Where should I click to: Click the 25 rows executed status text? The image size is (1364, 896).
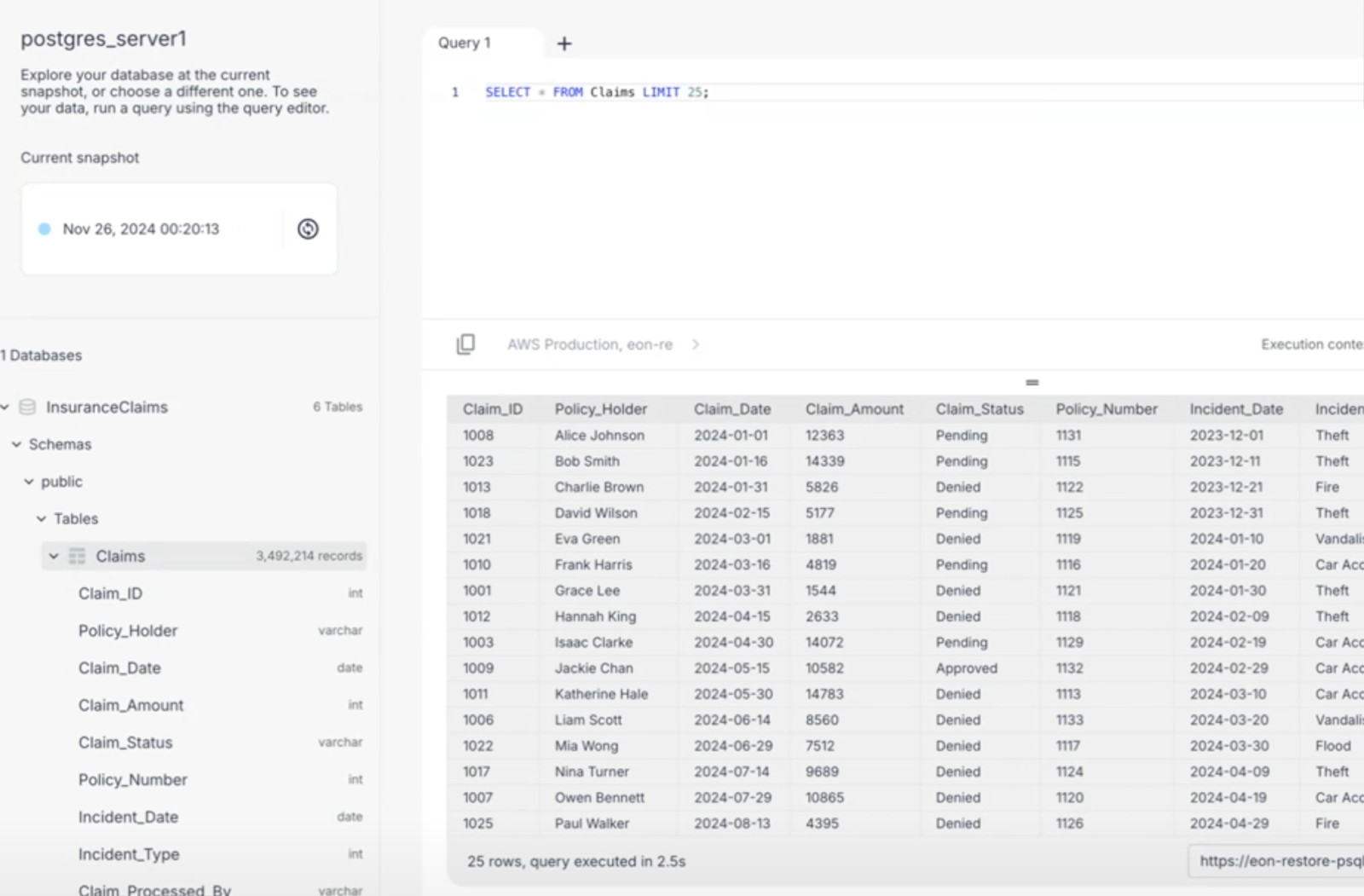pos(576,861)
